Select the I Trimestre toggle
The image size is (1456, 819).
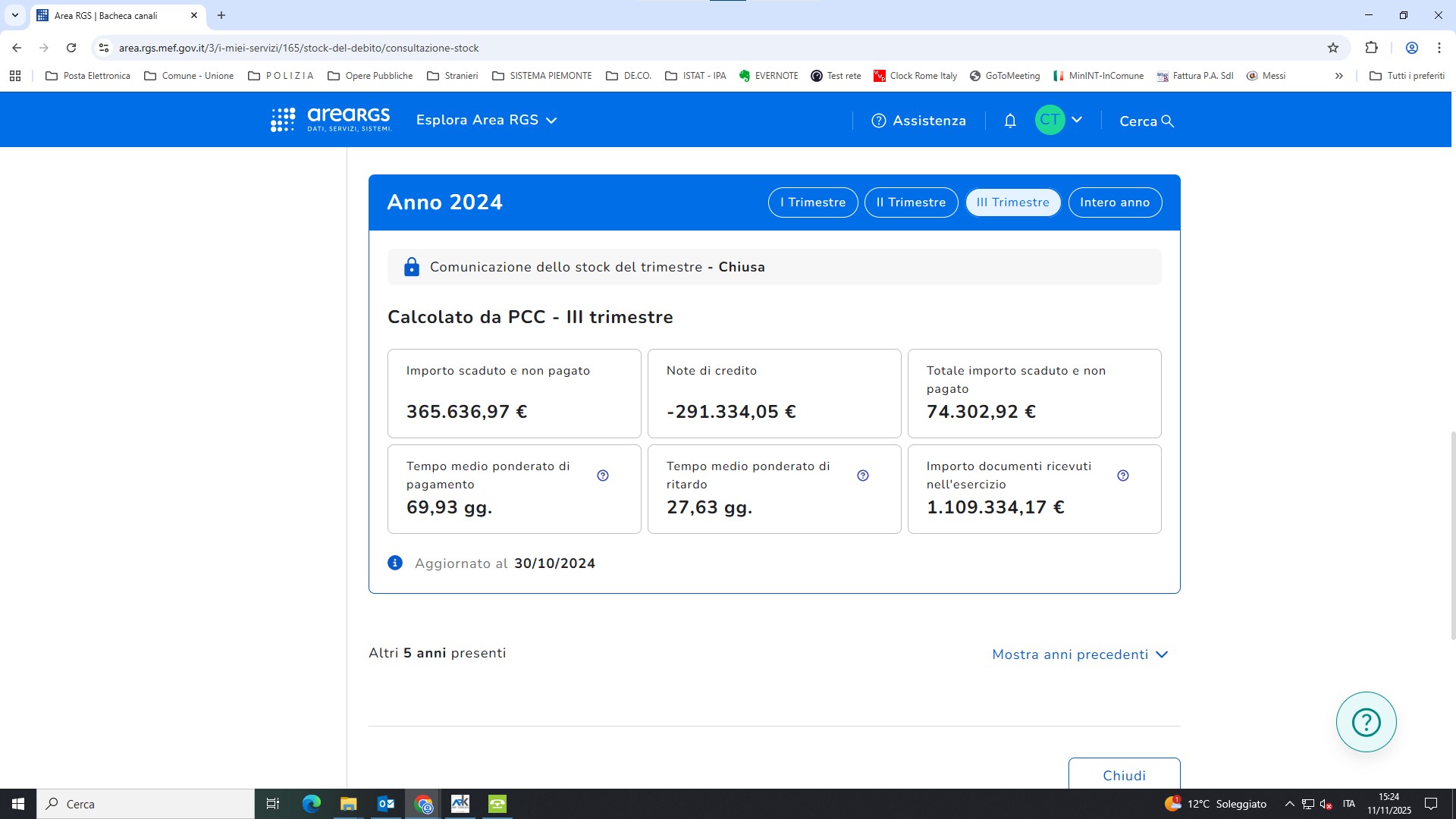click(x=813, y=202)
